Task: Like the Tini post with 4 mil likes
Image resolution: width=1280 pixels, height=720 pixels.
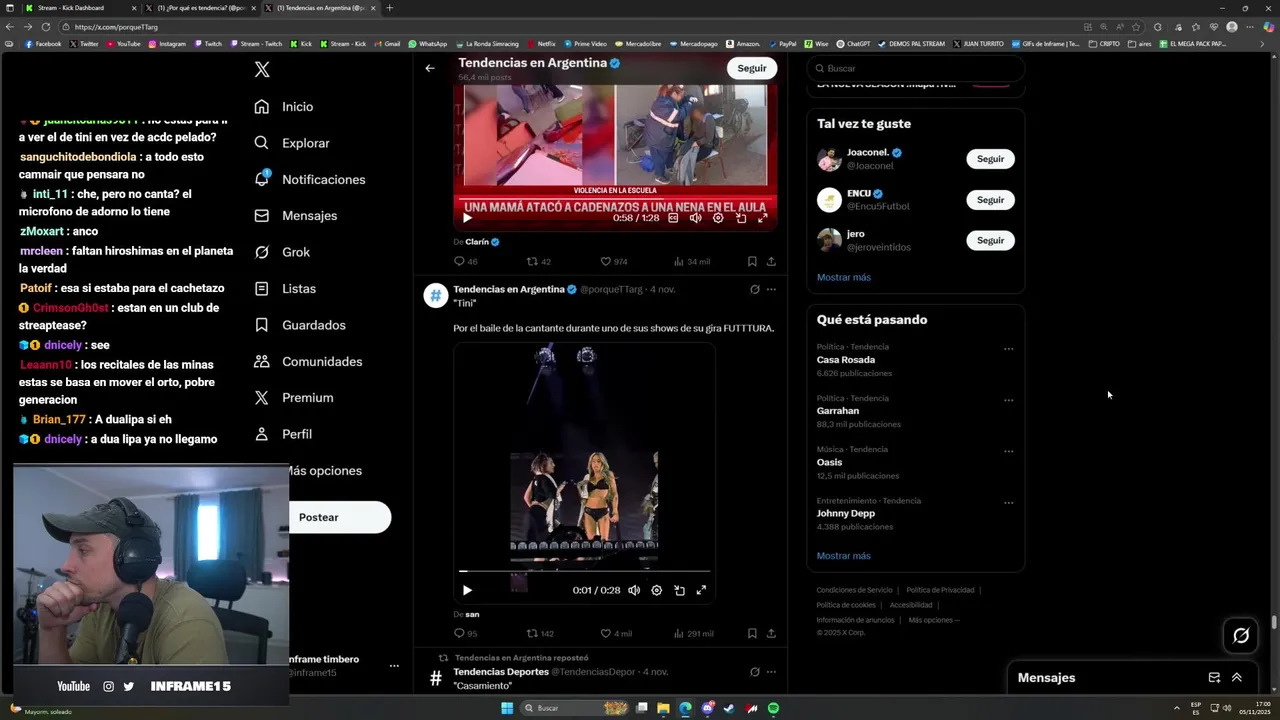Action: (616, 633)
